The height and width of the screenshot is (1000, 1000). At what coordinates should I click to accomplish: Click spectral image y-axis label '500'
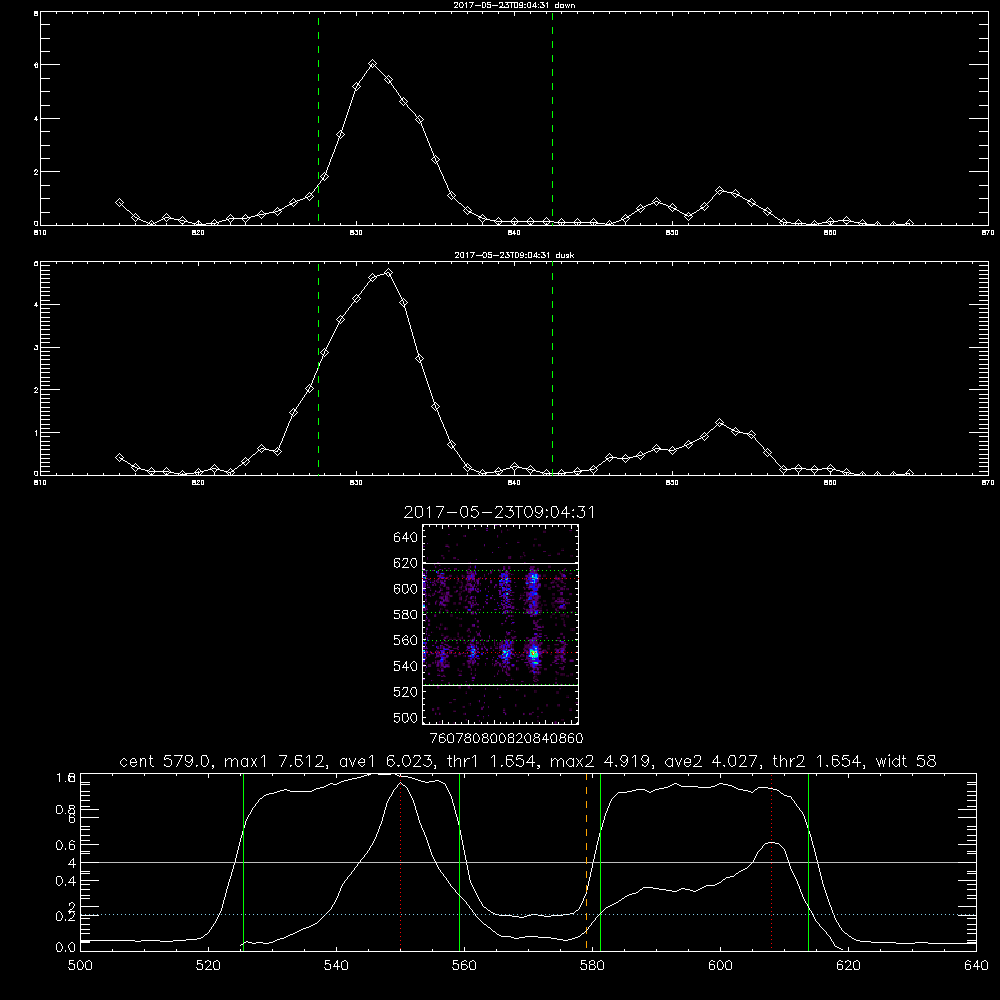pyautogui.click(x=405, y=717)
